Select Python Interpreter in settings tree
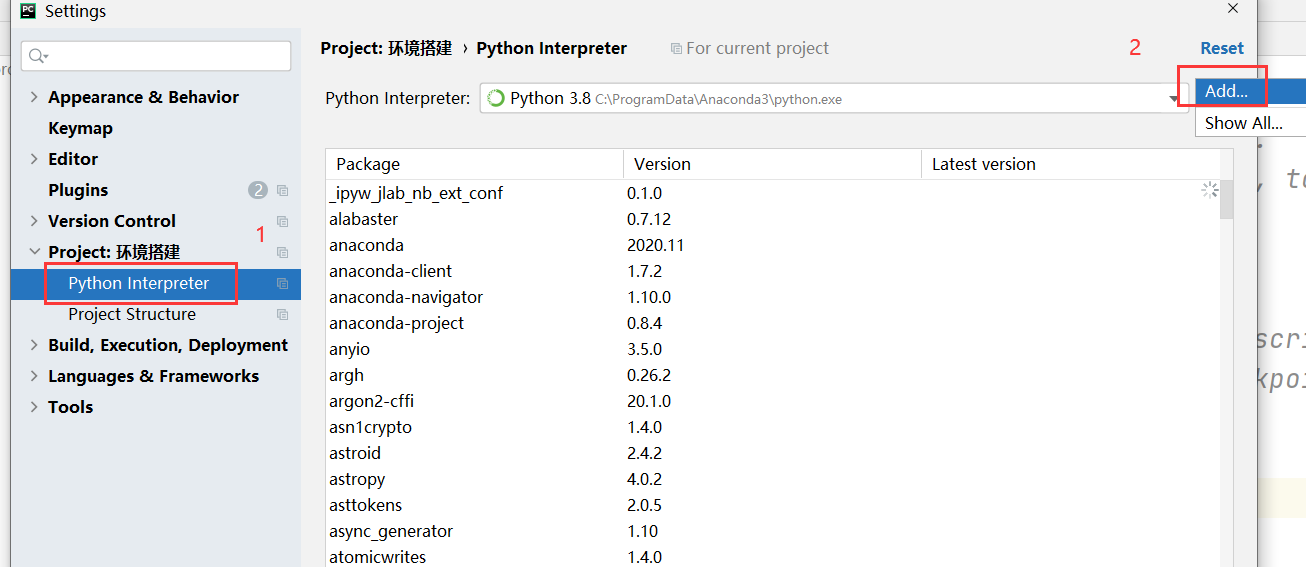This screenshot has width=1306, height=567. (156, 283)
